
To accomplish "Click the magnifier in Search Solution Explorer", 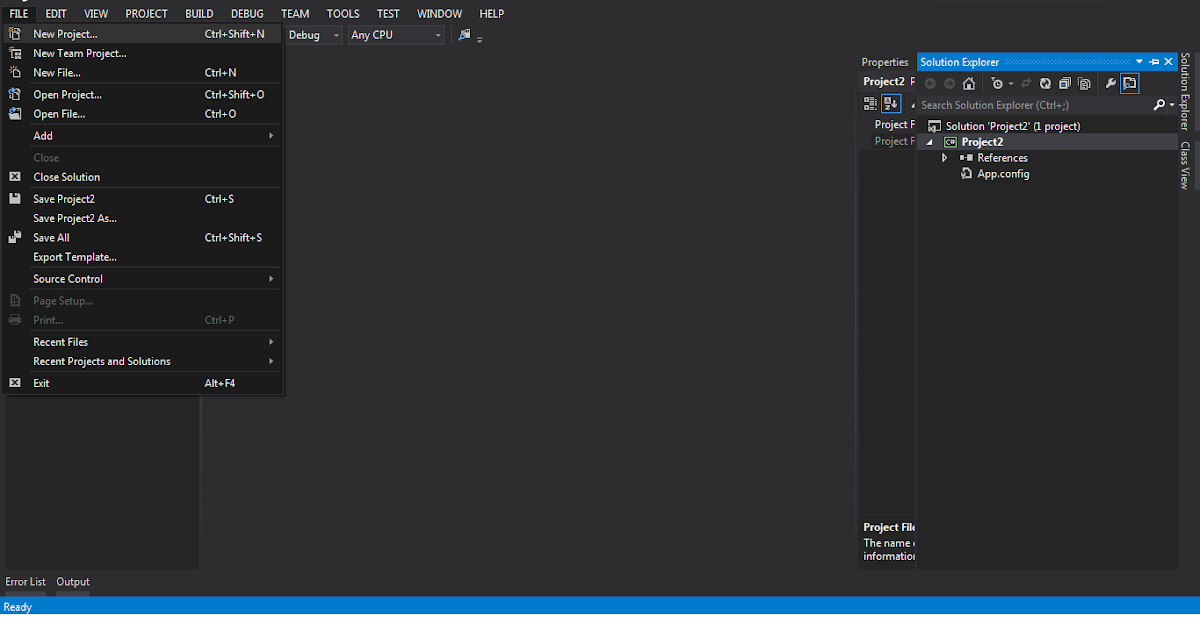I will click(x=1158, y=104).
